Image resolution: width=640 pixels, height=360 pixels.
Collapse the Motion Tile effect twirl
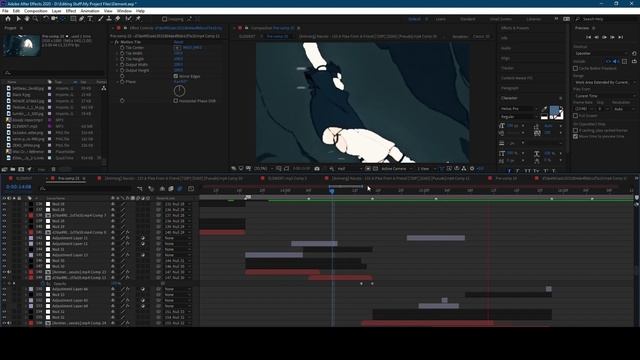pos(111,42)
